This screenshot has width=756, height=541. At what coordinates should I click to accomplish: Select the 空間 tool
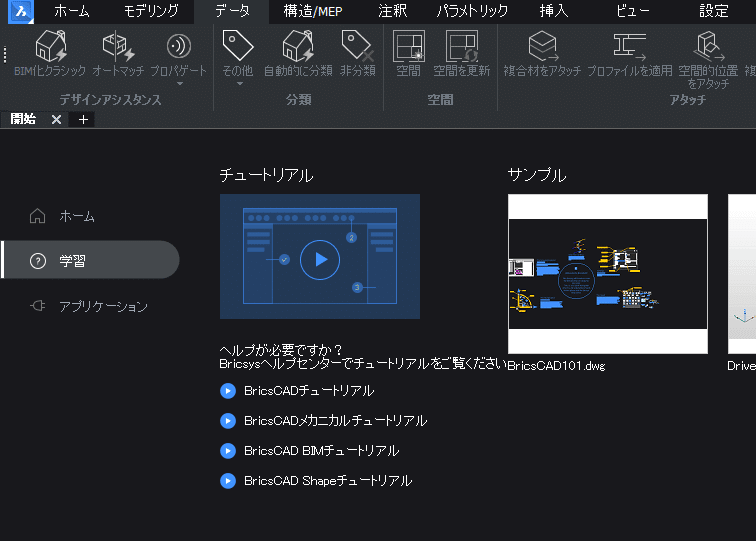pyautogui.click(x=409, y=54)
